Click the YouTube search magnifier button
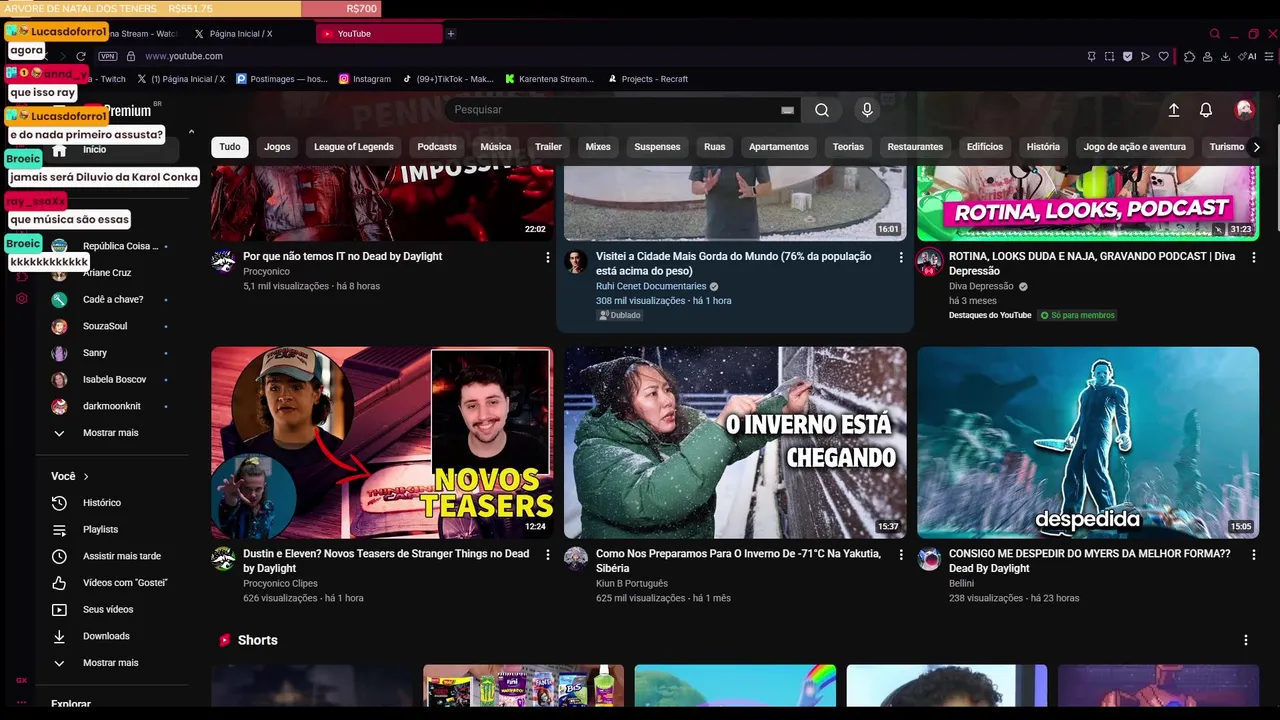 coord(821,110)
